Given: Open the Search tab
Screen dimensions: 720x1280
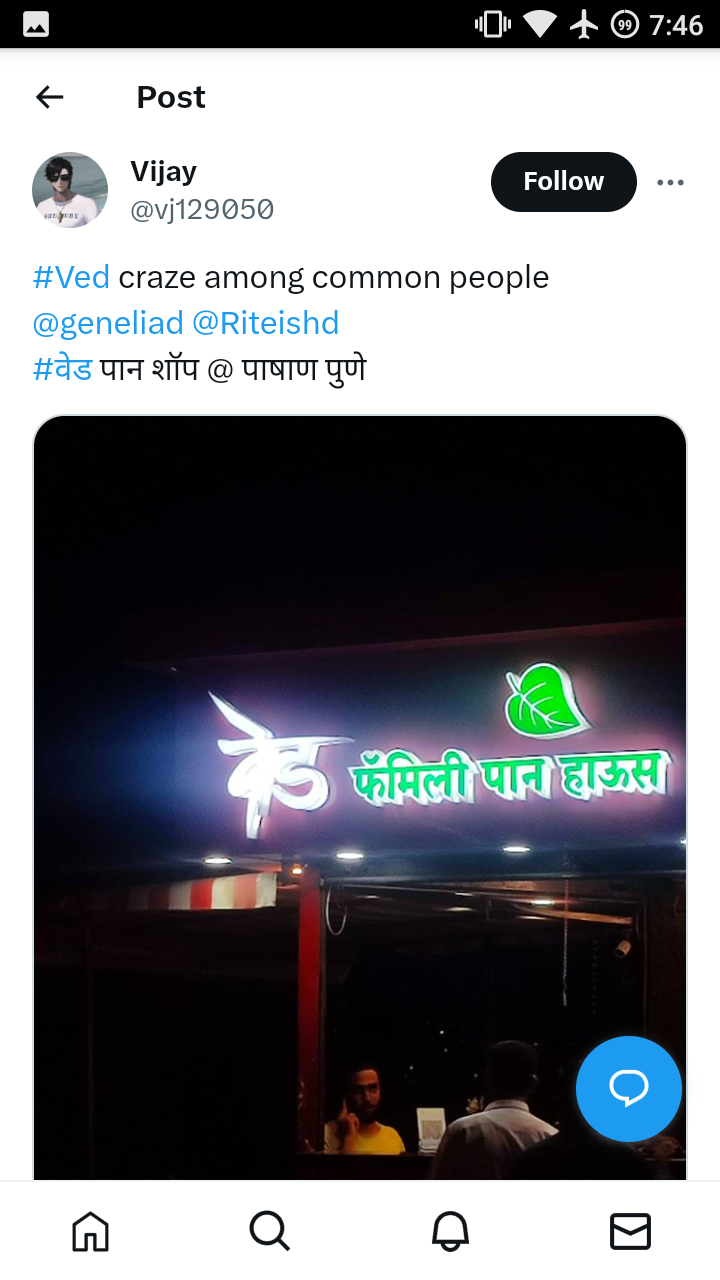Looking at the screenshot, I should (270, 1231).
